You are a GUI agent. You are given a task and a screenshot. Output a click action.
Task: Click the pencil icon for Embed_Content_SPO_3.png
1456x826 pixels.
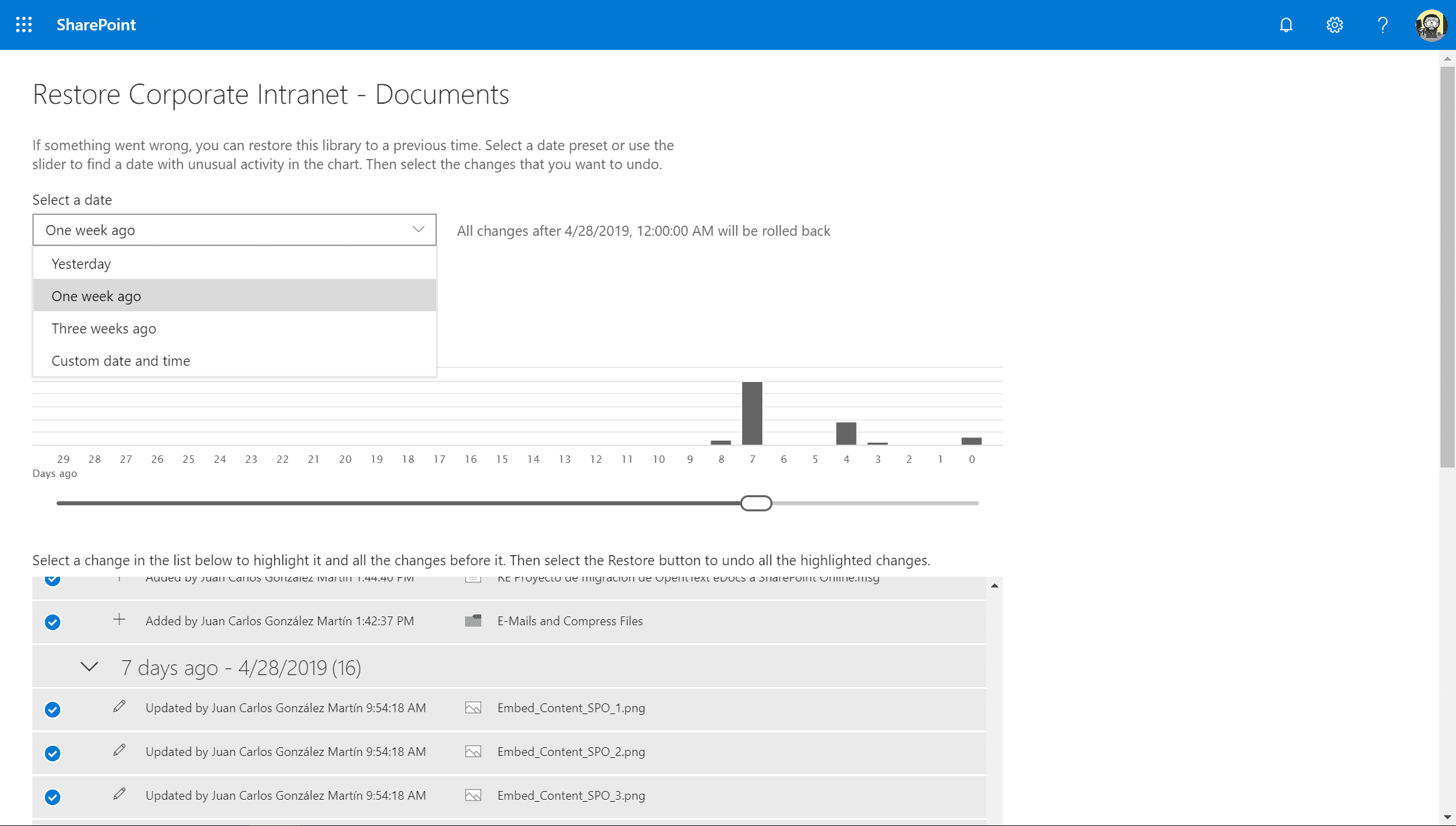coord(119,794)
